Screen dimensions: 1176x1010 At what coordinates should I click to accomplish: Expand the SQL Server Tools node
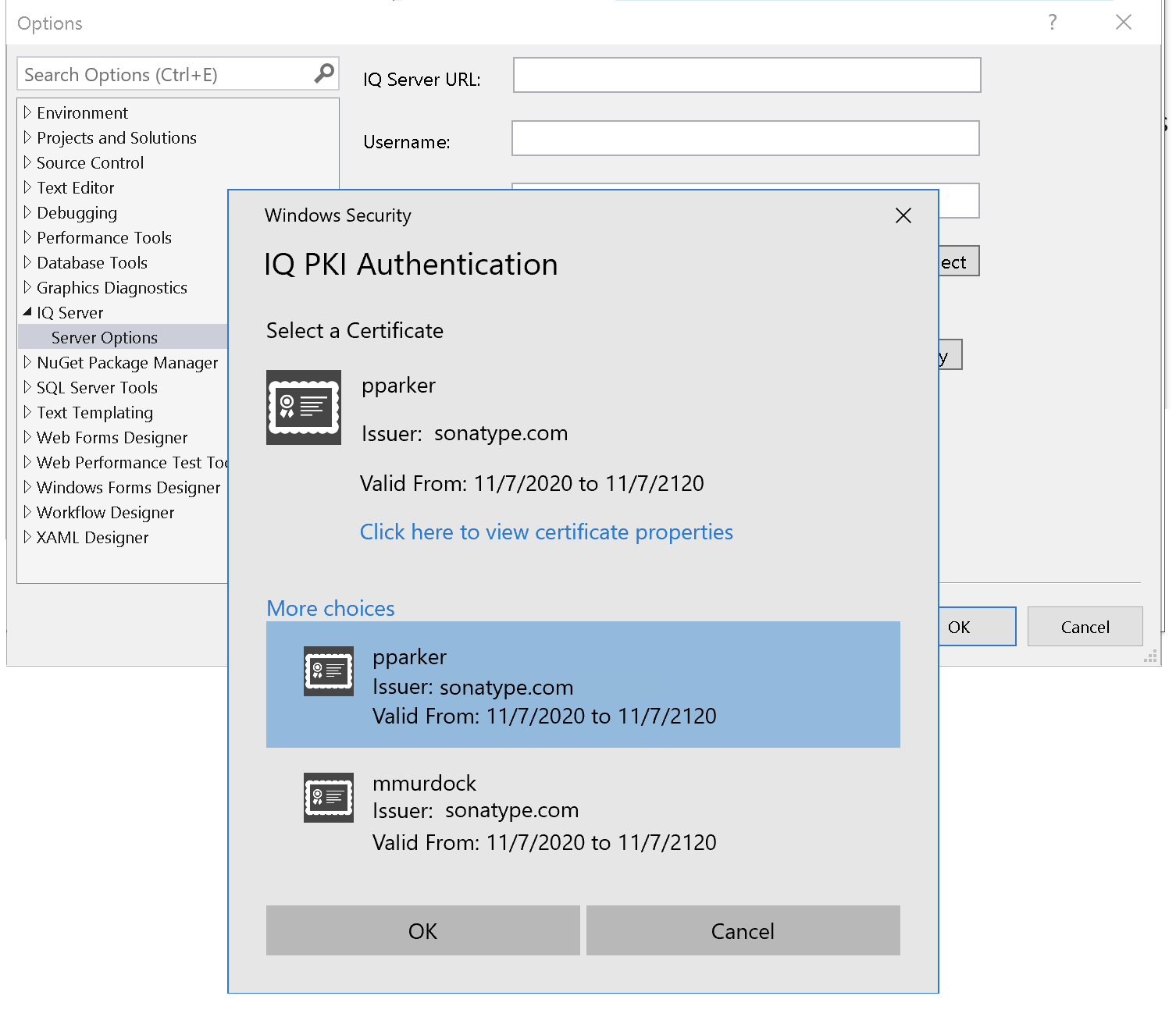tap(27, 387)
